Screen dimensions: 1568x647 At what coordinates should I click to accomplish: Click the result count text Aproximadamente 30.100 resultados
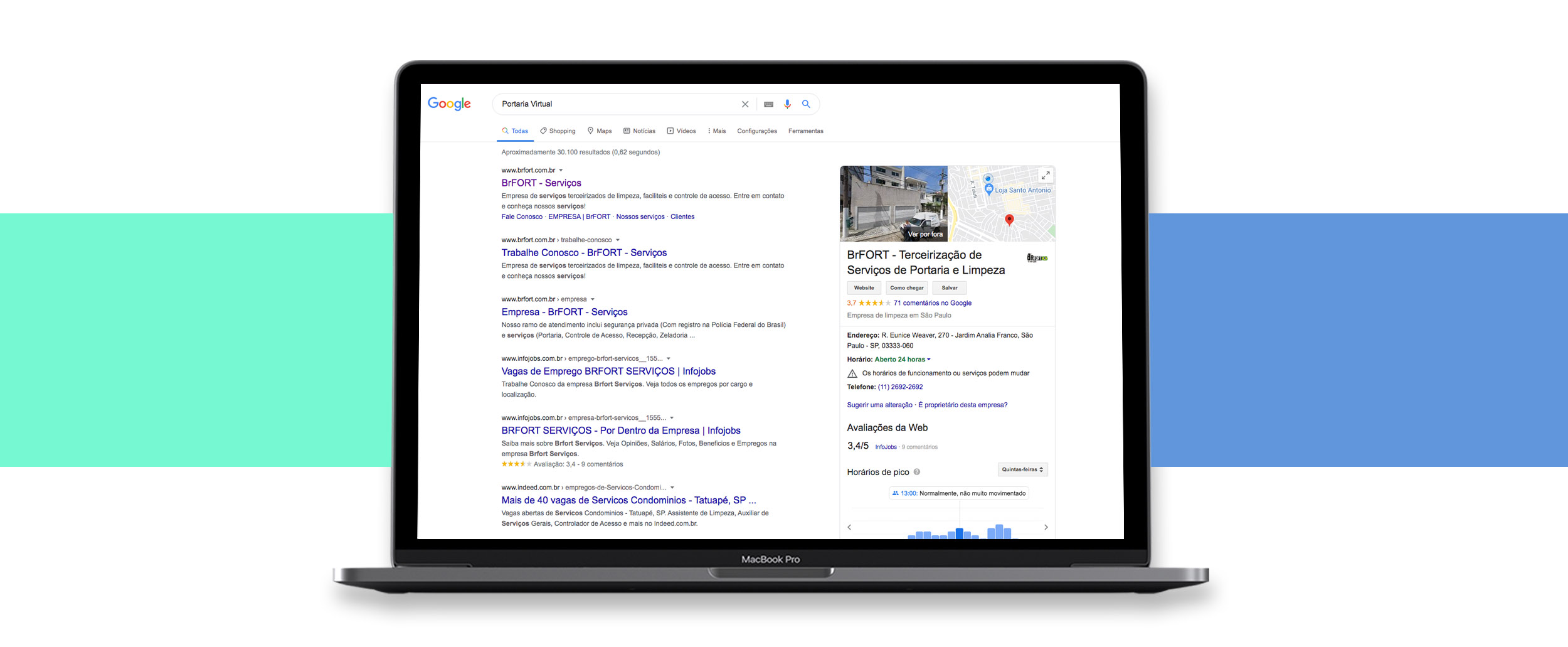(x=580, y=152)
